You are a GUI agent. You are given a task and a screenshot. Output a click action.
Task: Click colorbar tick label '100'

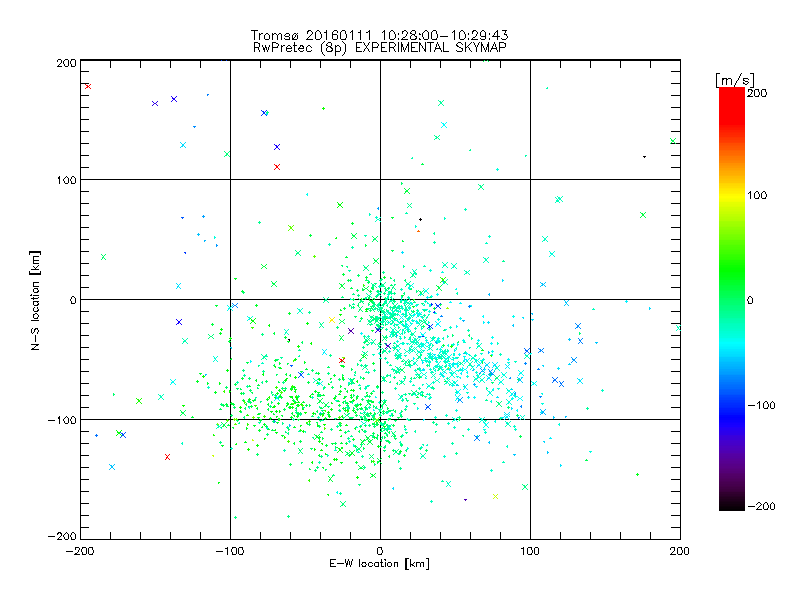[x=757, y=195]
